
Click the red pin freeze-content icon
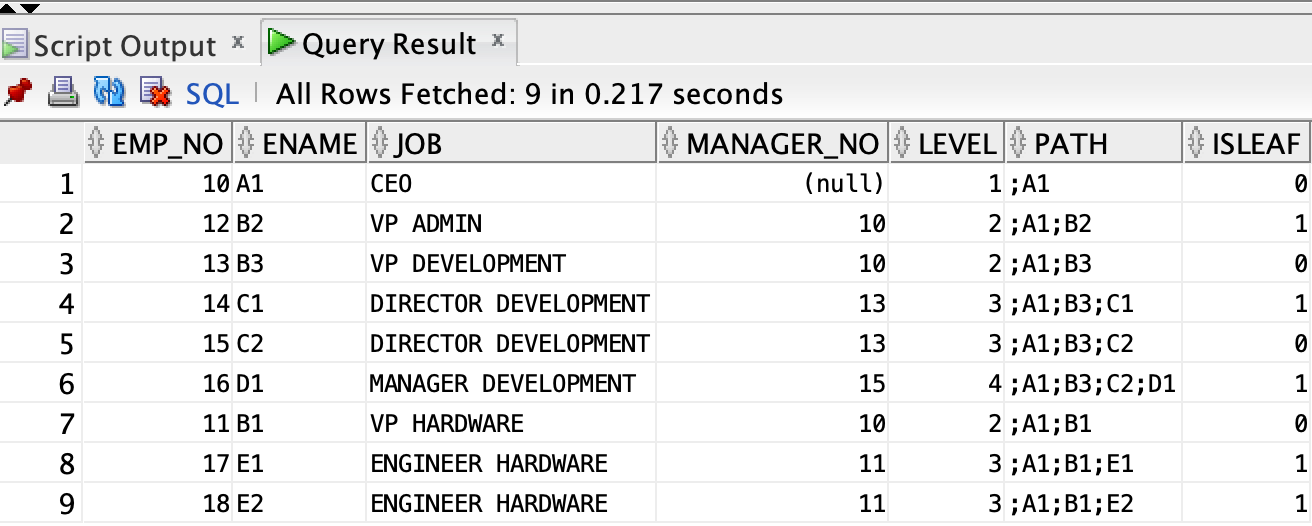pyautogui.click(x=18, y=94)
